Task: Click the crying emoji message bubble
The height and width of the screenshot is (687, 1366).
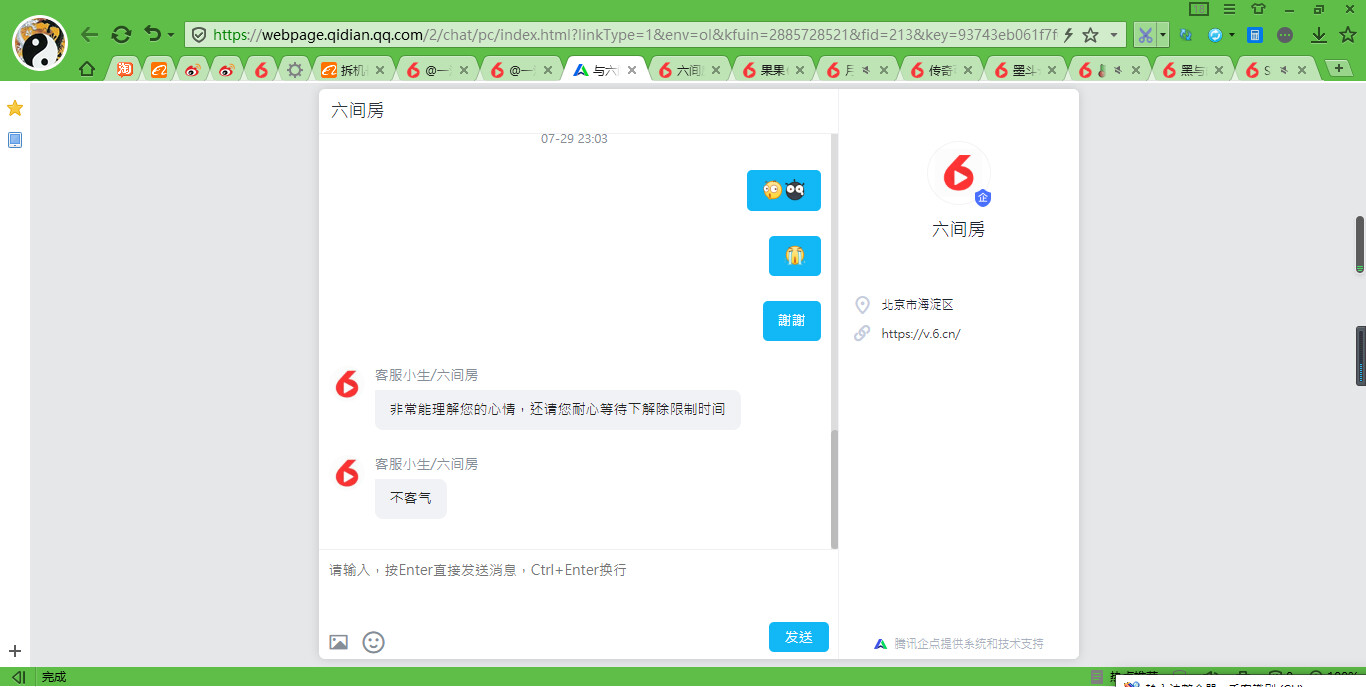Action: 795,256
